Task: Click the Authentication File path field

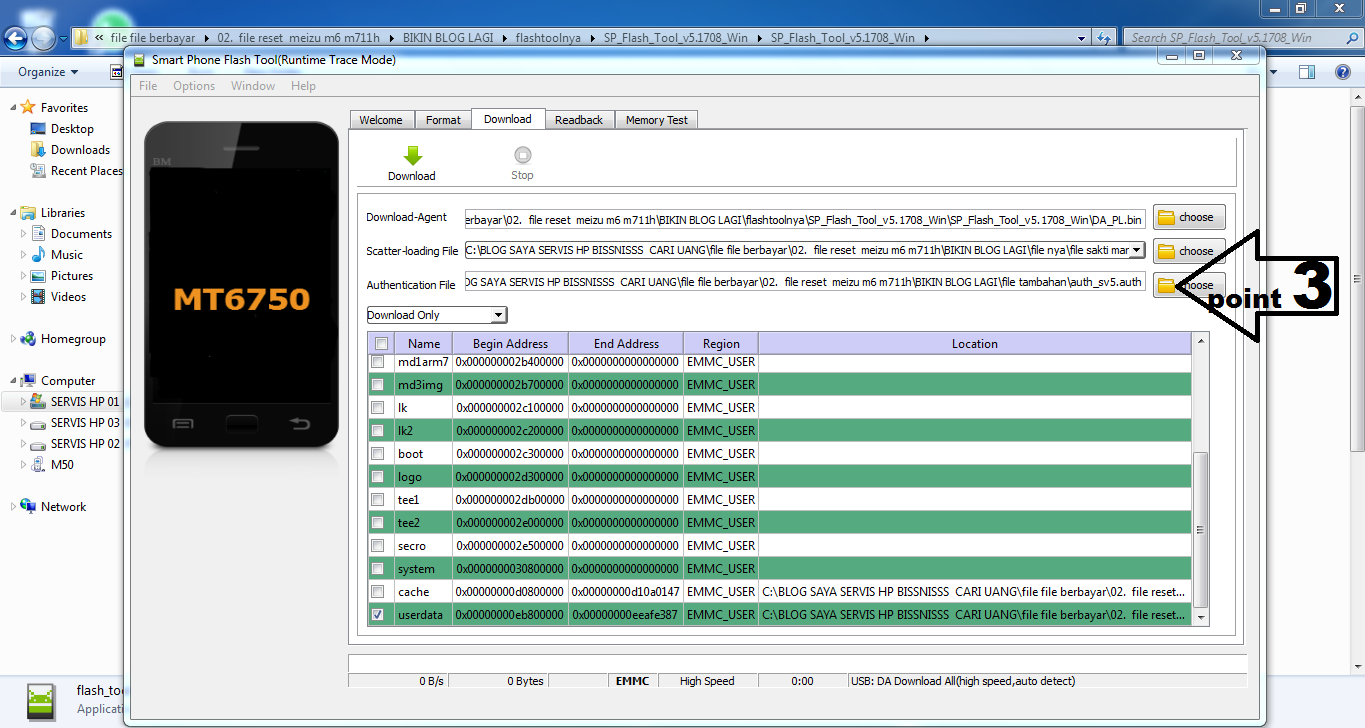Action: click(805, 283)
